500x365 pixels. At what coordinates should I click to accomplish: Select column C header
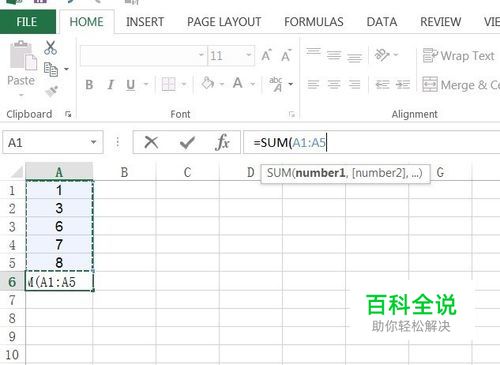pyautogui.click(x=187, y=172)
